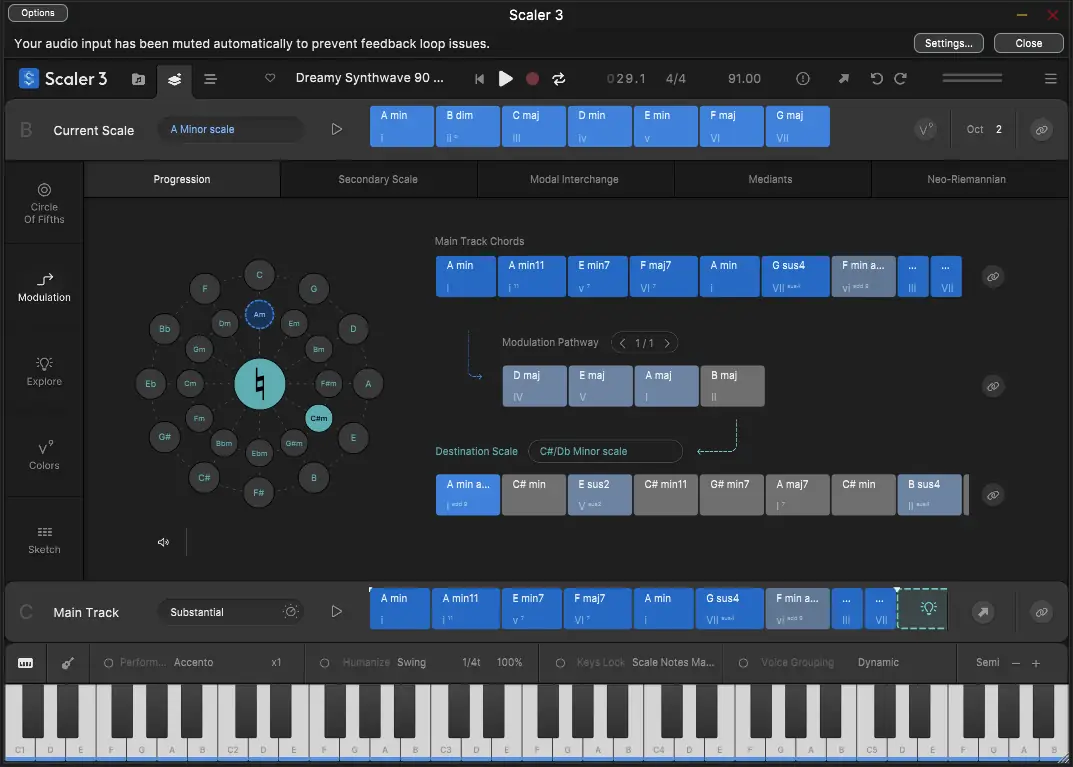Toggle the V9 chord extensions icon in Current Scale
Screen dimensions: 1073x767
pos(925,129)
